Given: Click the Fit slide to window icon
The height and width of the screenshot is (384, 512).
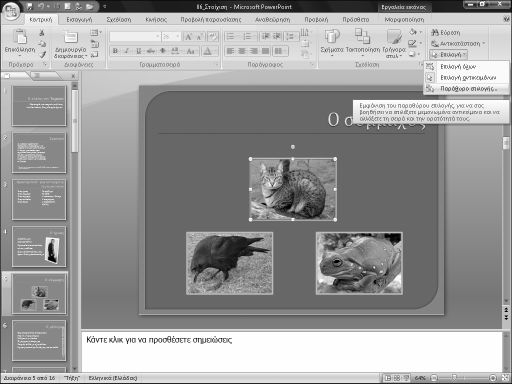Looking at the screenshot, I should click(505, 378).
